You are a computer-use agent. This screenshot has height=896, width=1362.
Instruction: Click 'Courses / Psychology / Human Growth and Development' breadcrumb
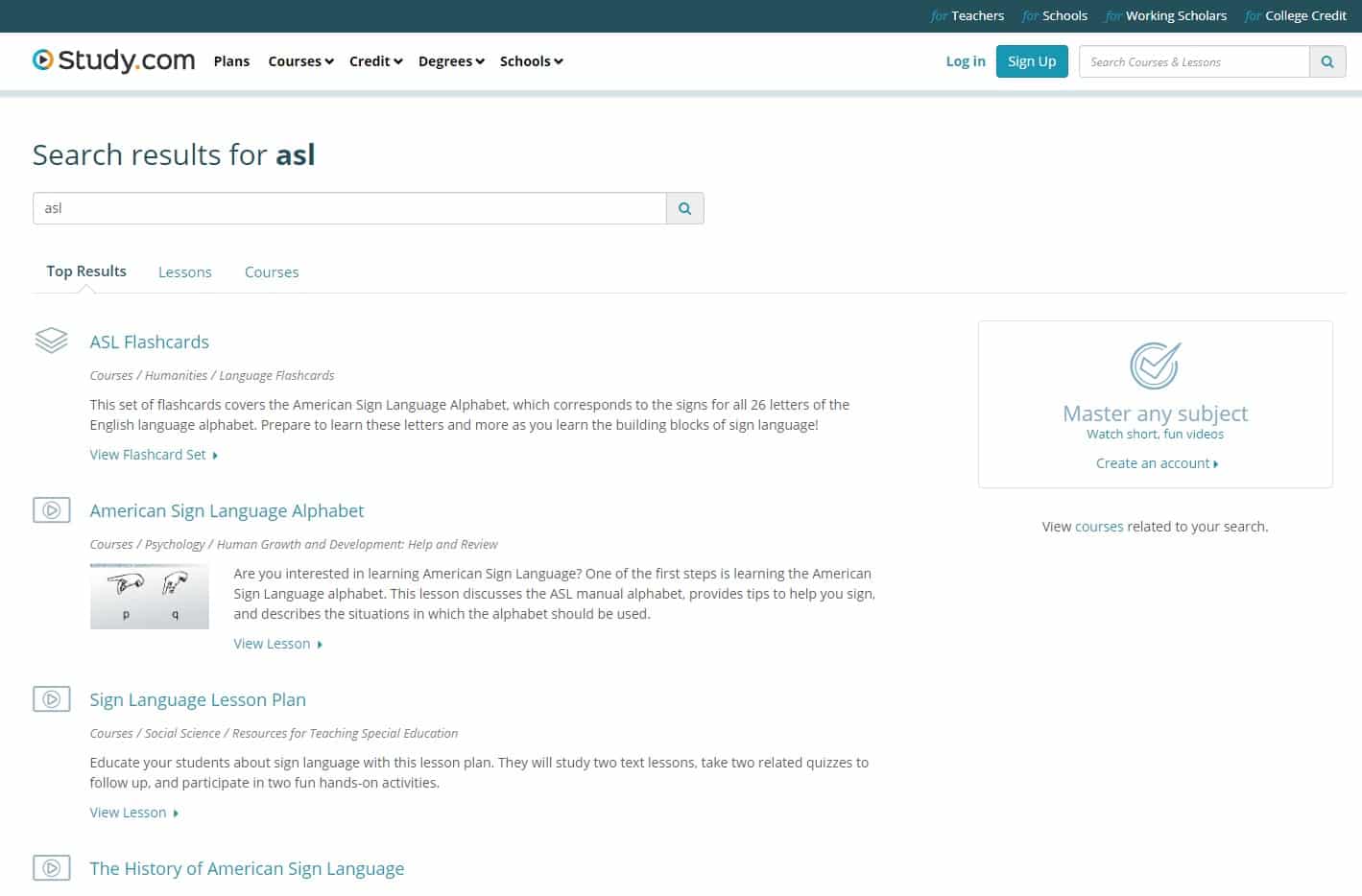294,544
